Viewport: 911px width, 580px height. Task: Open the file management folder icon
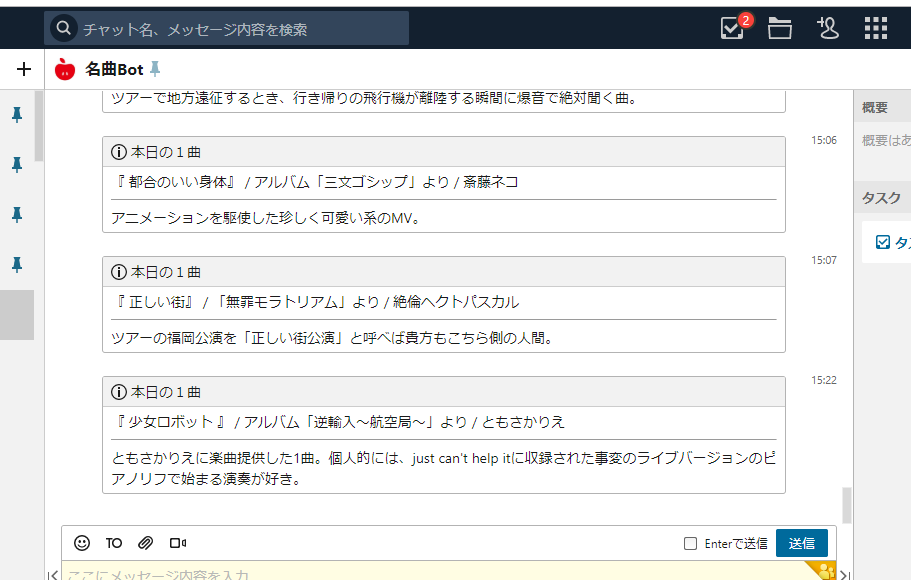779,28
